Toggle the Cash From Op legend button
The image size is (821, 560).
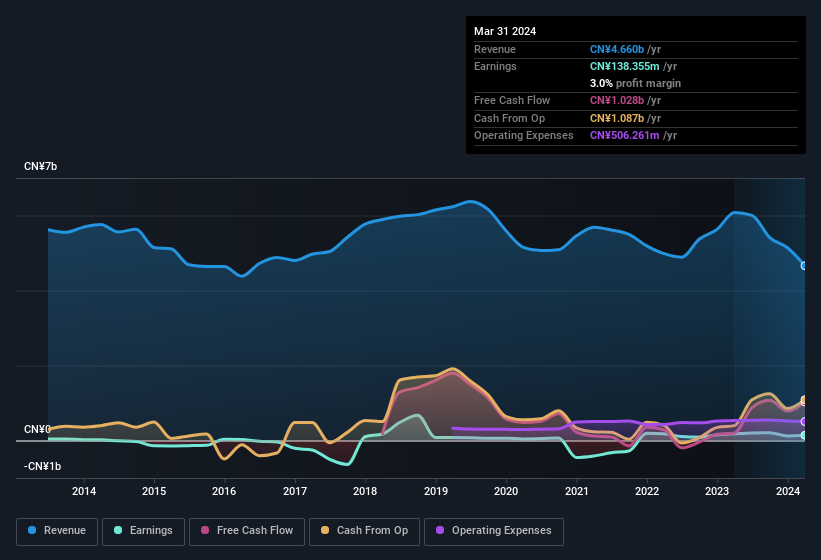pos(364,531)
